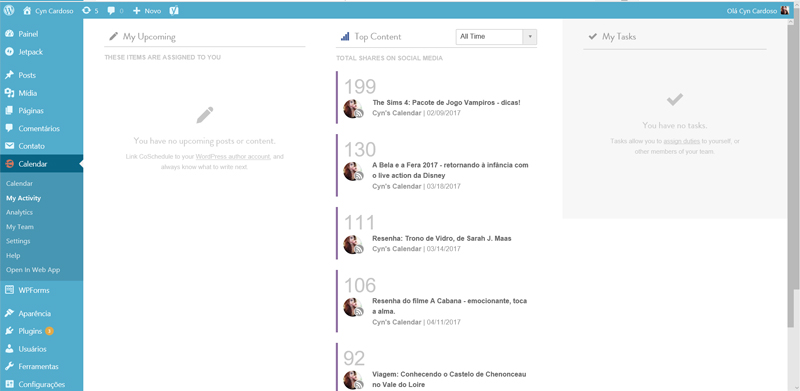This screenshot has height=391, width=800.
Task: Click the Olá Cyn Cardoso greeting
Action: (752, 11)
